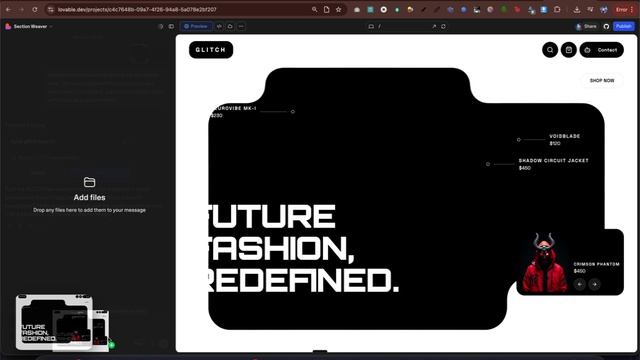Open the search icon in site header
This screenshot has height=360, width=640.
click(x=550, y=50)
